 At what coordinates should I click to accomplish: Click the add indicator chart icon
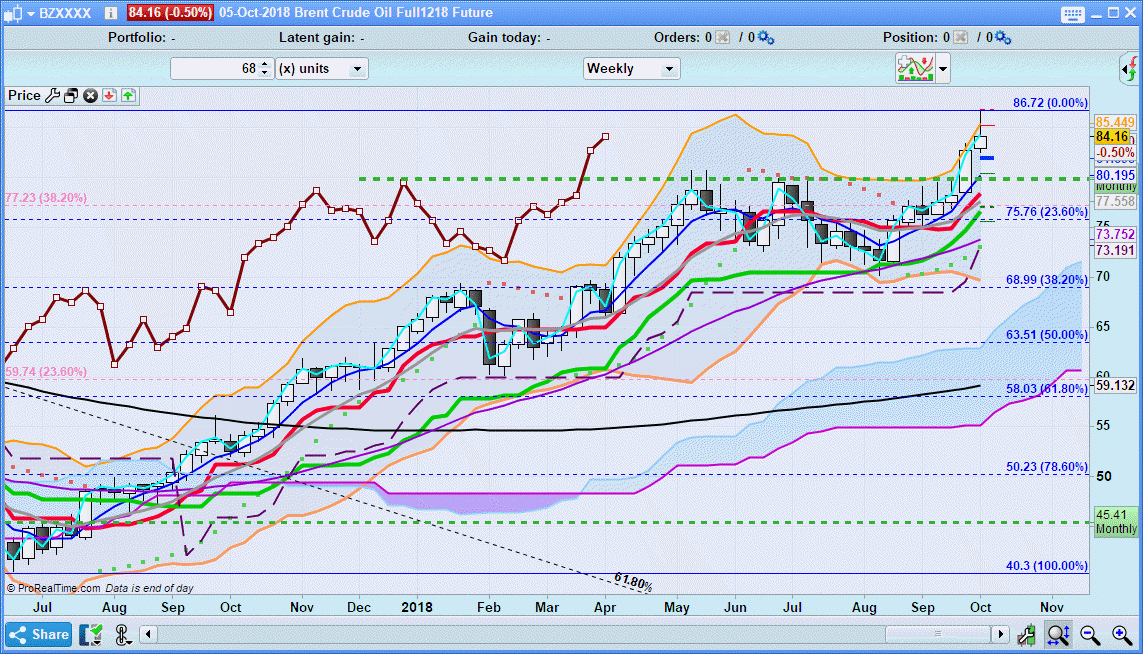916,69
